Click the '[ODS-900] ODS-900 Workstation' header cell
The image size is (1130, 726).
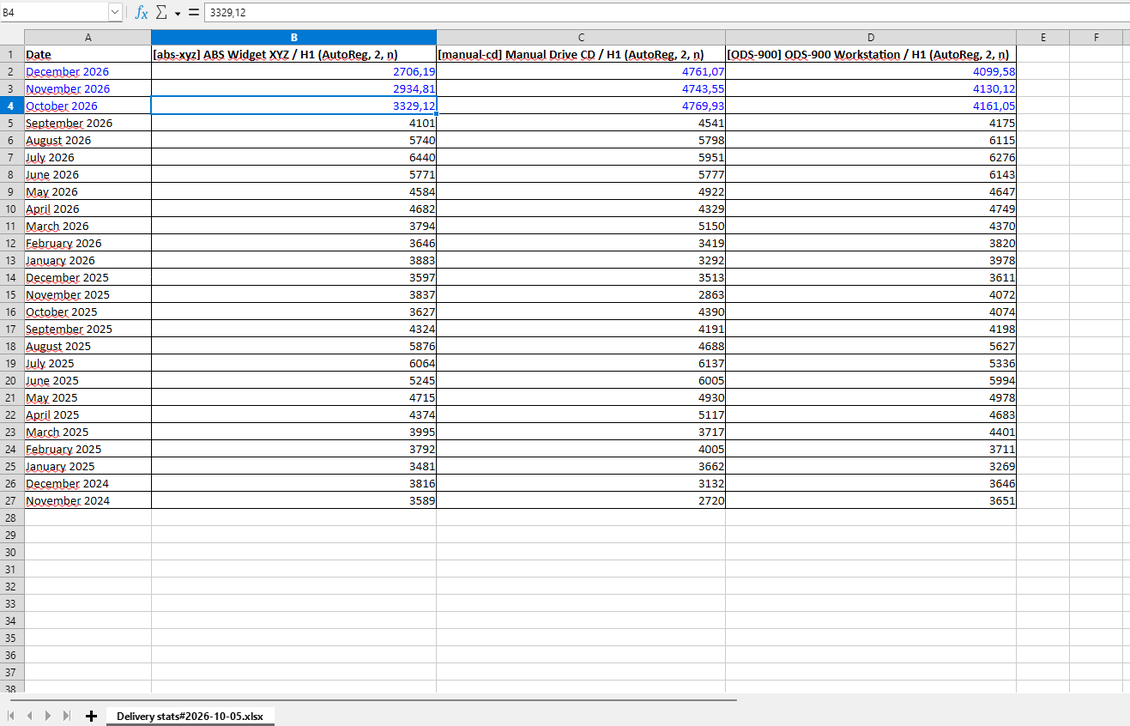[x=871, y=54]
